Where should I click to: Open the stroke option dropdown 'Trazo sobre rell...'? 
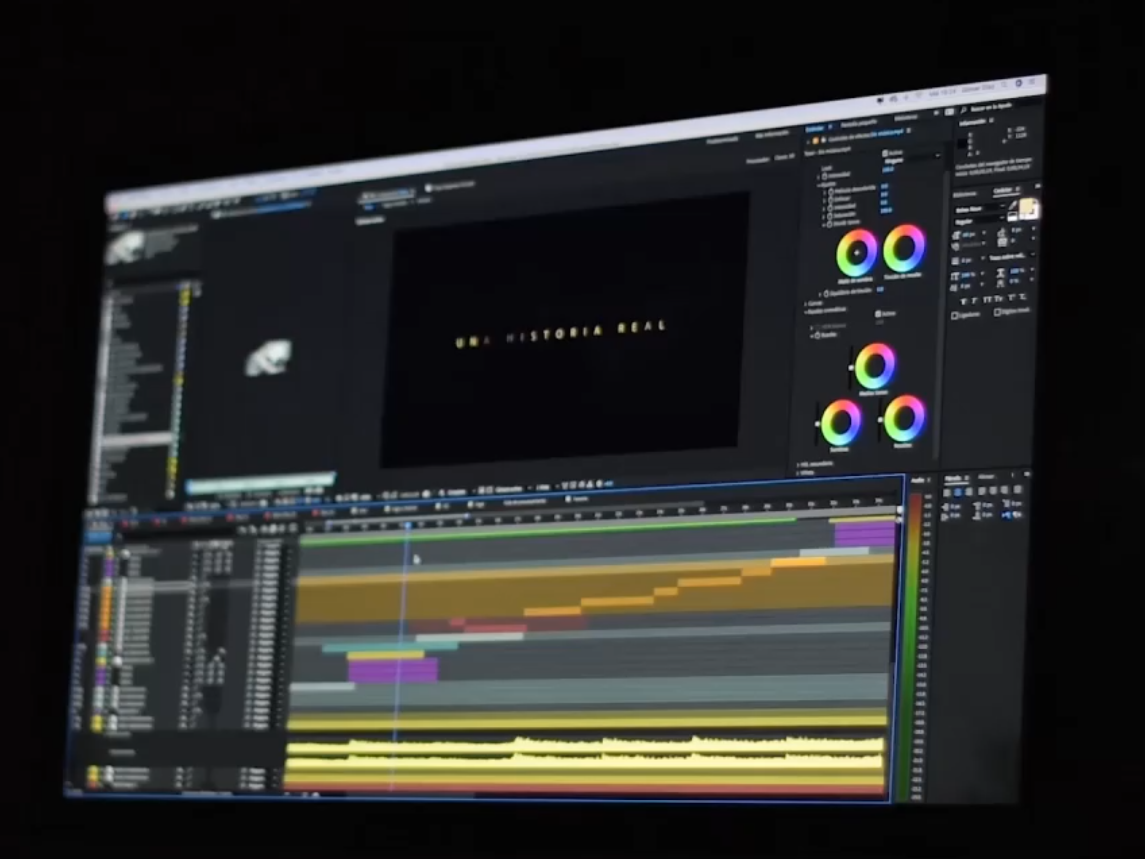tap(1012, 256)
